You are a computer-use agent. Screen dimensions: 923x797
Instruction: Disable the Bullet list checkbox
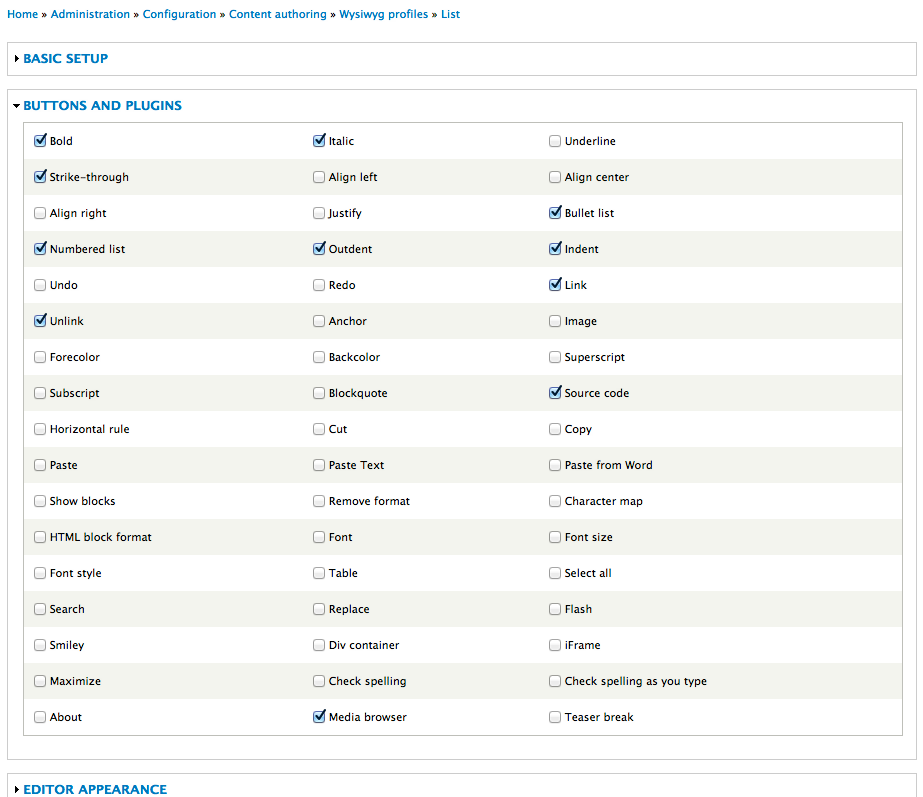tap(555, 212)
